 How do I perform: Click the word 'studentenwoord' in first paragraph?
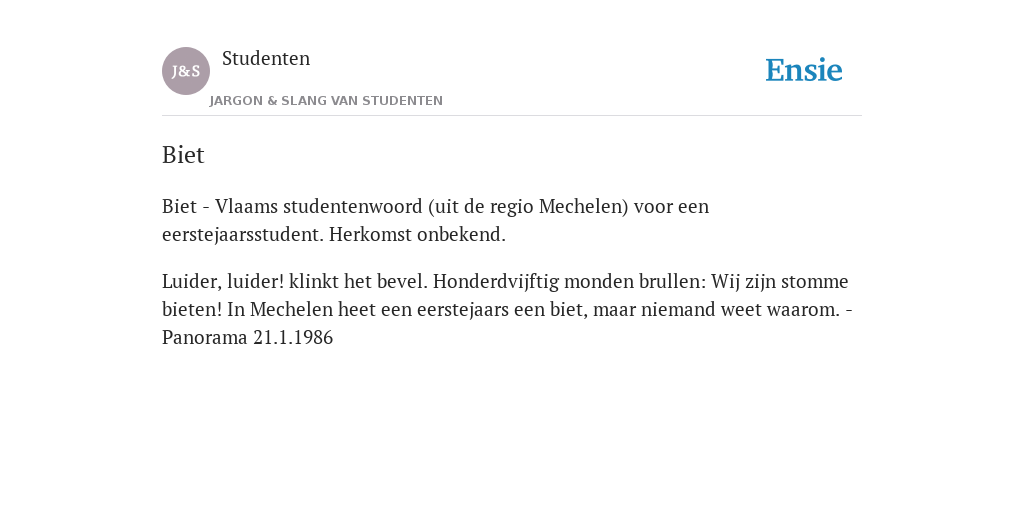point(353,206)
